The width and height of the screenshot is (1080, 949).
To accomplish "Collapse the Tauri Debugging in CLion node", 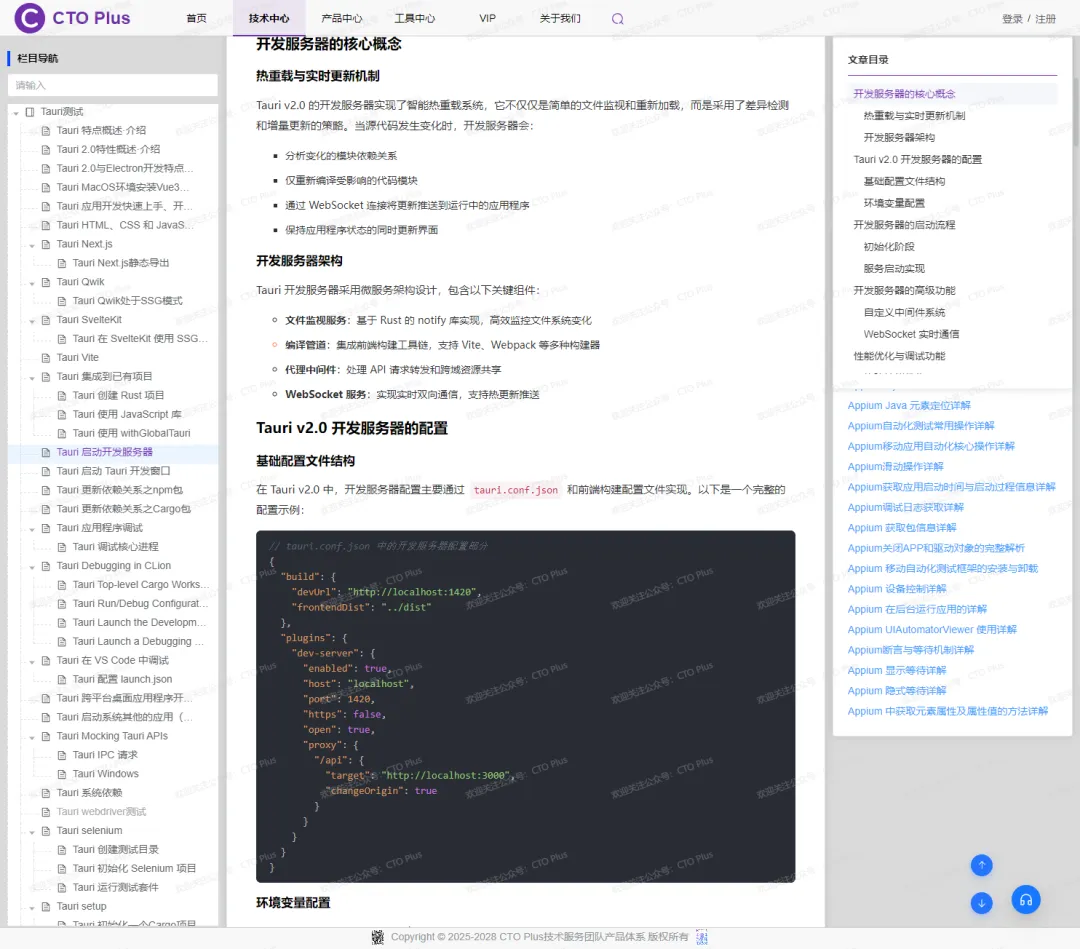I will (32, 567).
